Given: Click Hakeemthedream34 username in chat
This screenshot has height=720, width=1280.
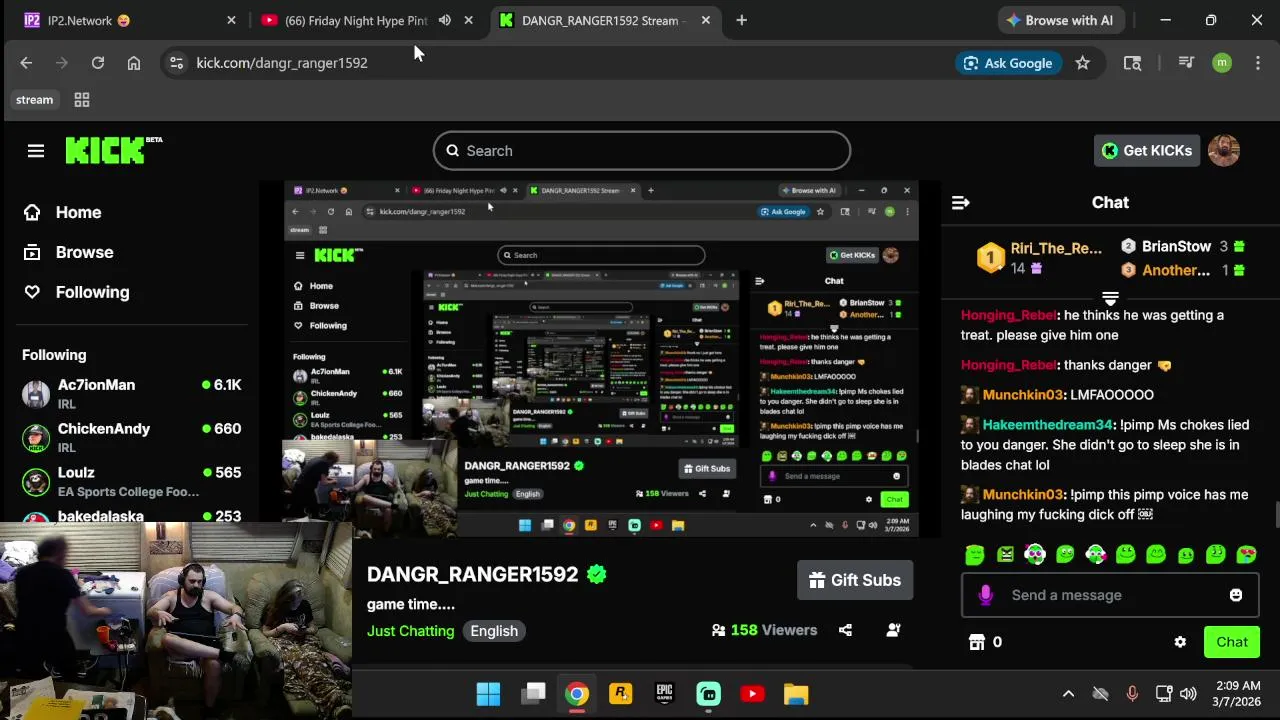Looking at the screenshot, I should (1047, 425).
